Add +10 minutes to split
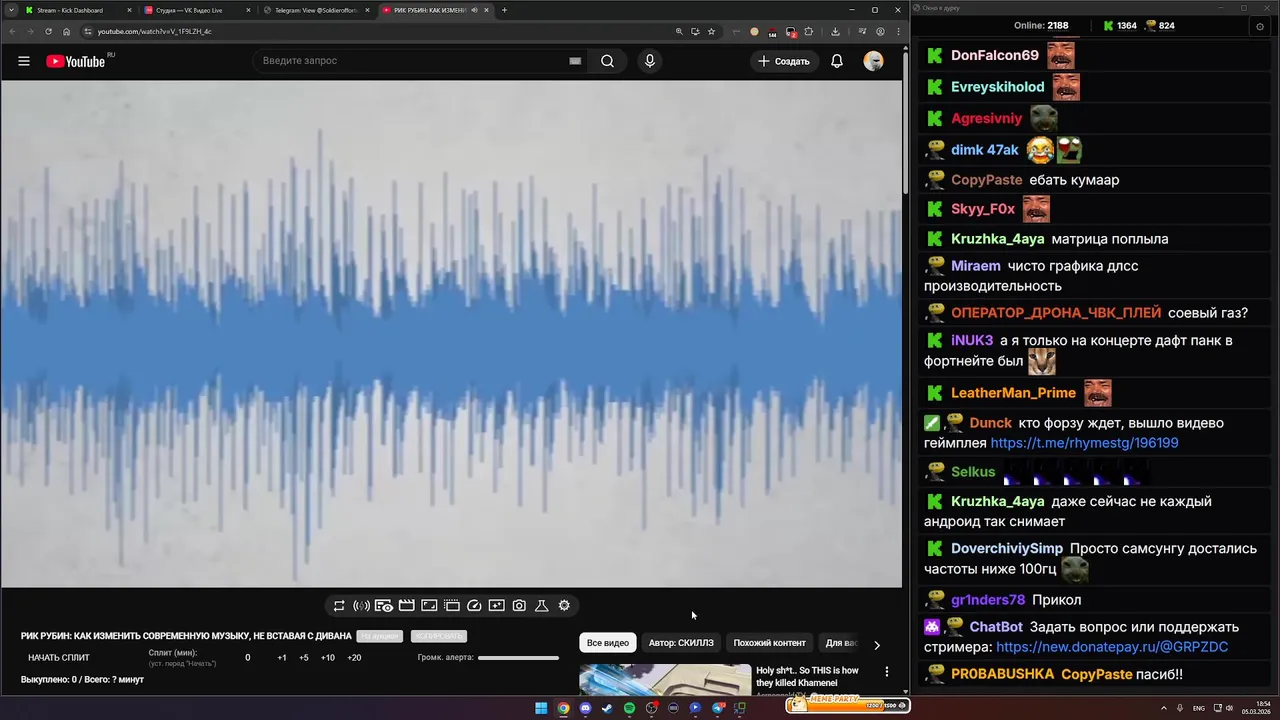The image size is (1280, 720). (328, 658)
